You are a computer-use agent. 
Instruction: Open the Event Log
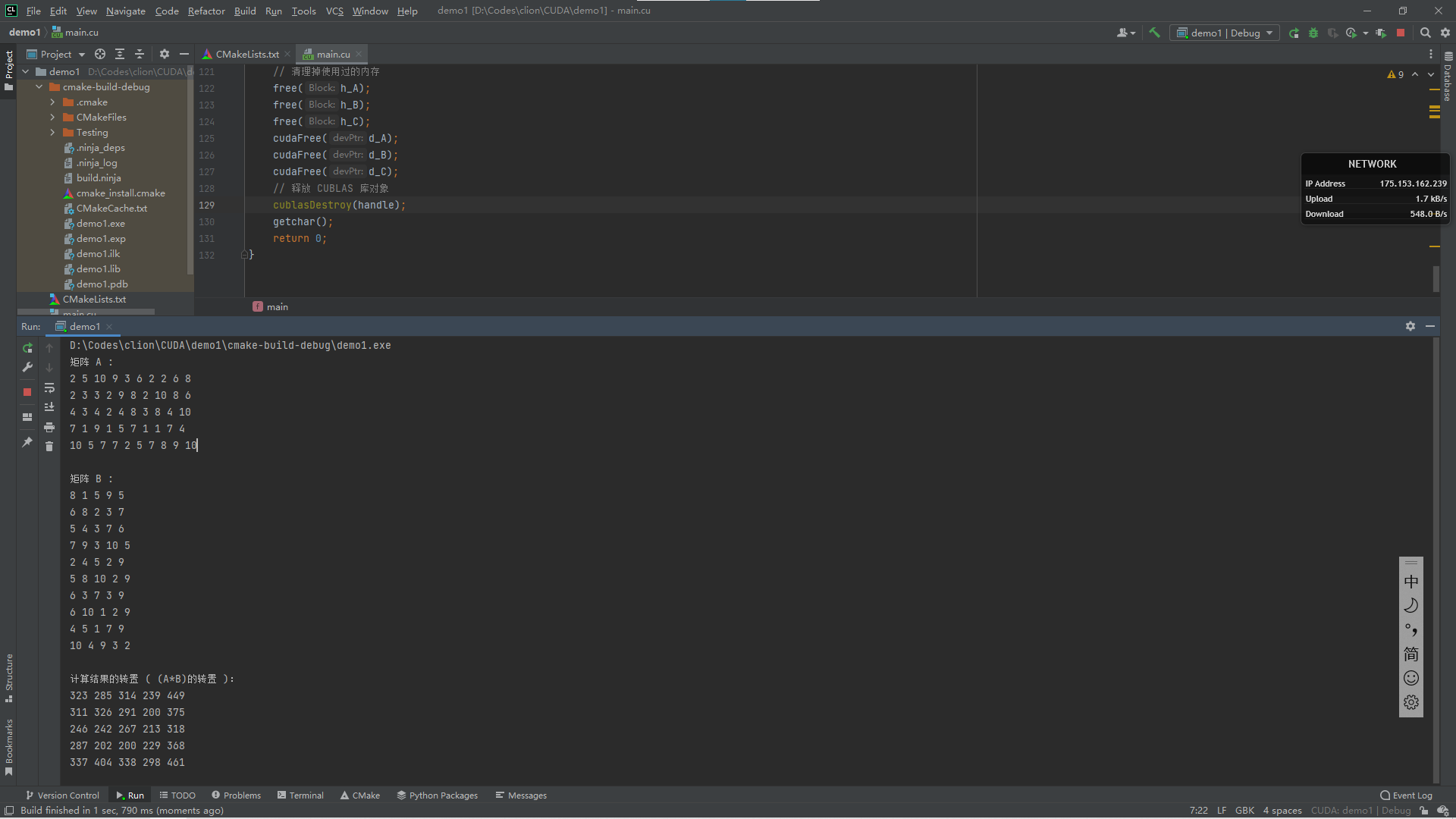[x=1406, y=795]
